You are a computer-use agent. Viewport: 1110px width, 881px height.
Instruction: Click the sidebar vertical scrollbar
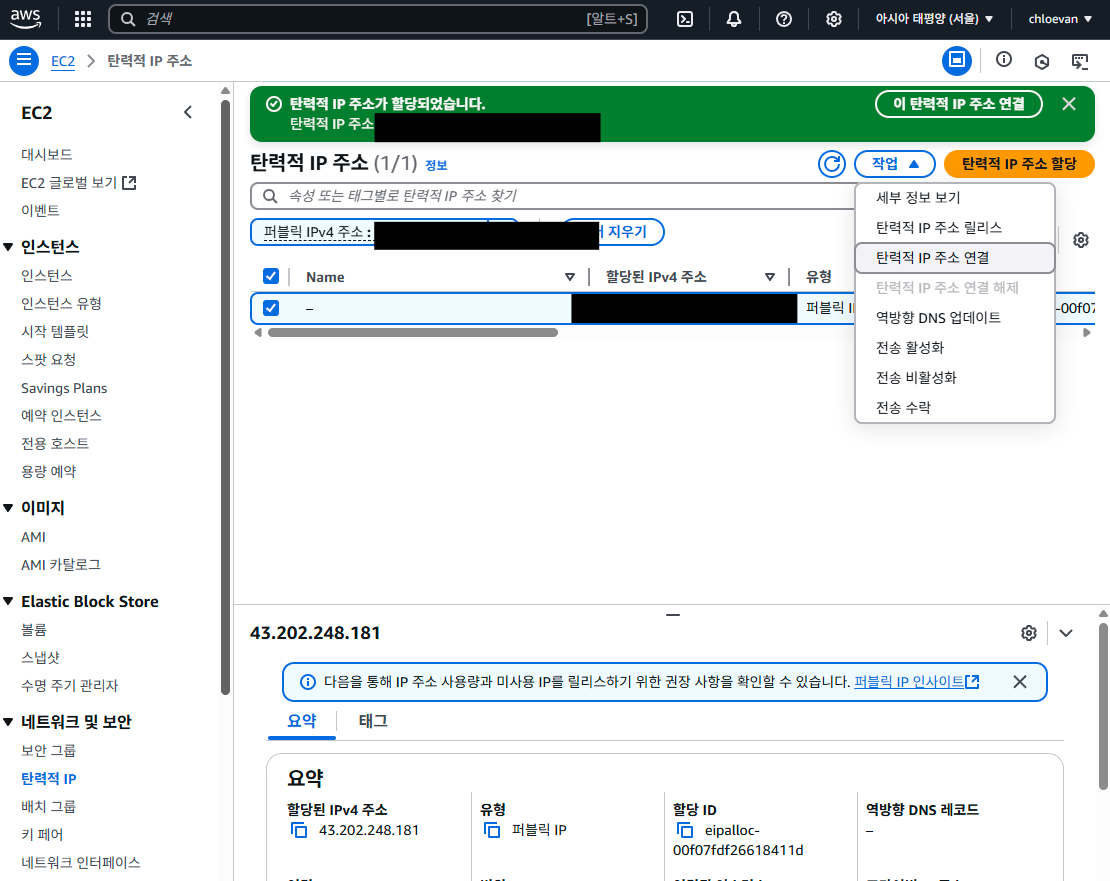(225, 396)
